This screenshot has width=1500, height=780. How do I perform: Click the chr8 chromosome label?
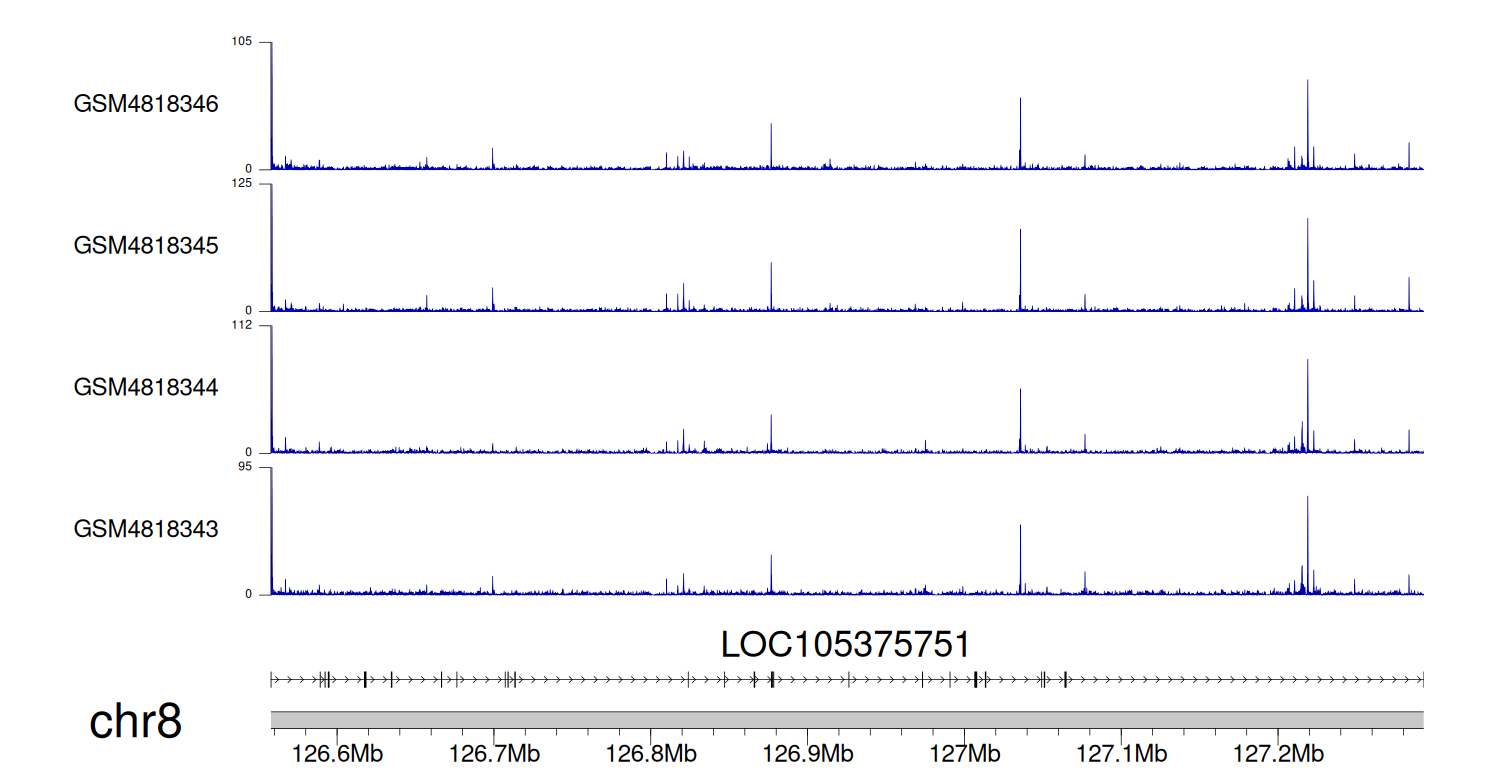[x=135, y=721]
